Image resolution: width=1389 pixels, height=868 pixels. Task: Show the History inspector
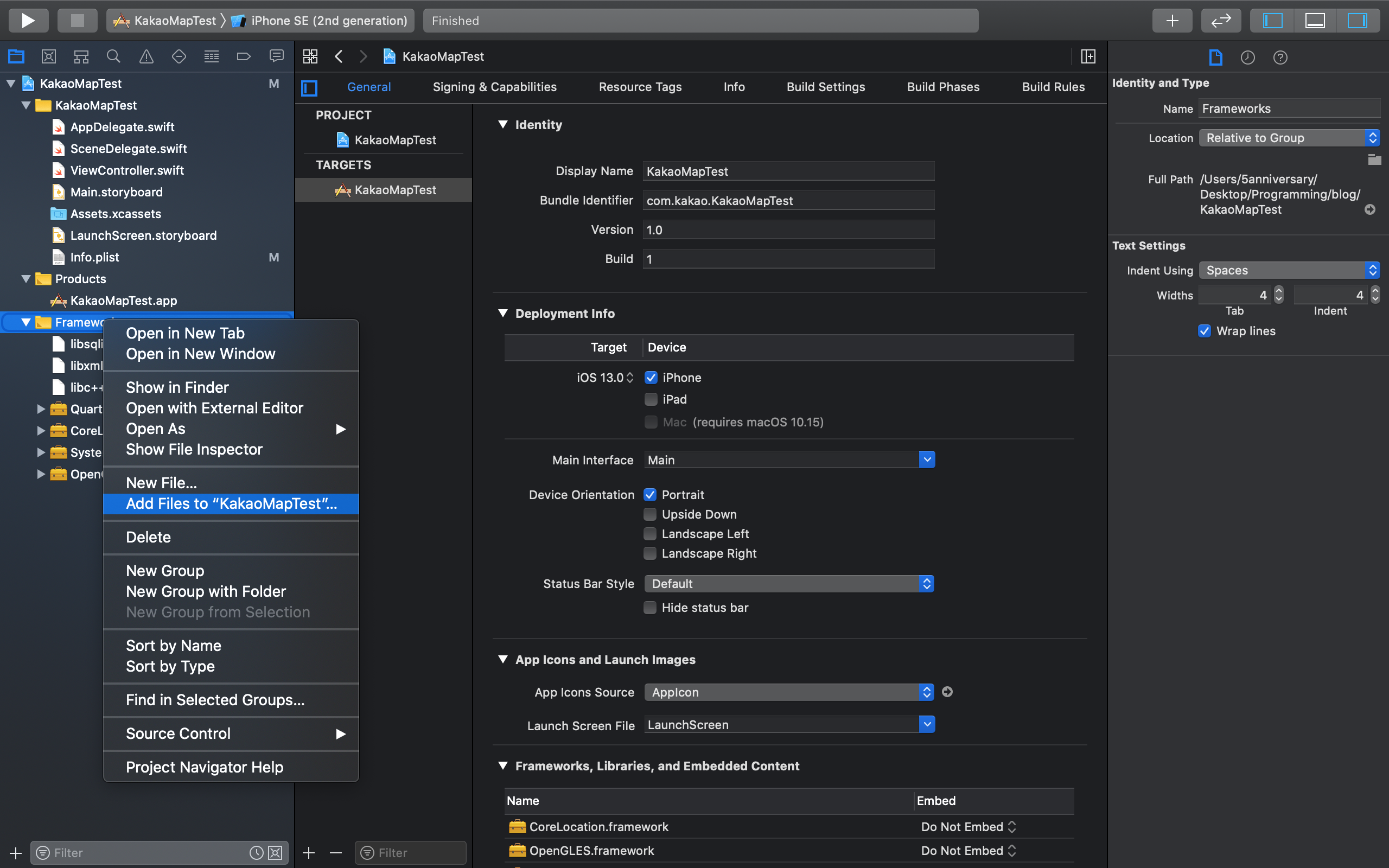1248,58
